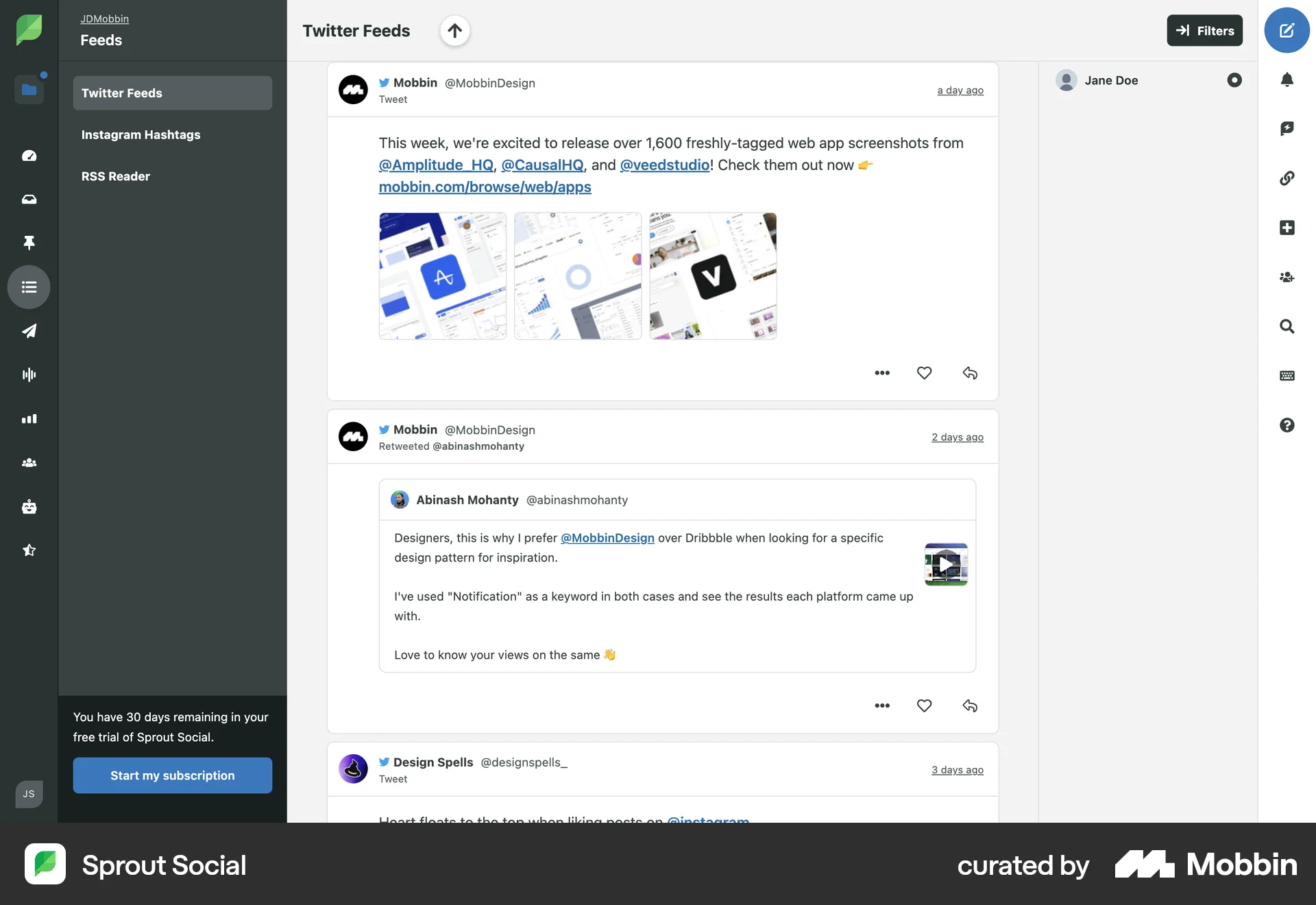This screenshot has height=905, width=1316.
Task: Open more options on Mobbin's tweet
Action: [881, 373]
